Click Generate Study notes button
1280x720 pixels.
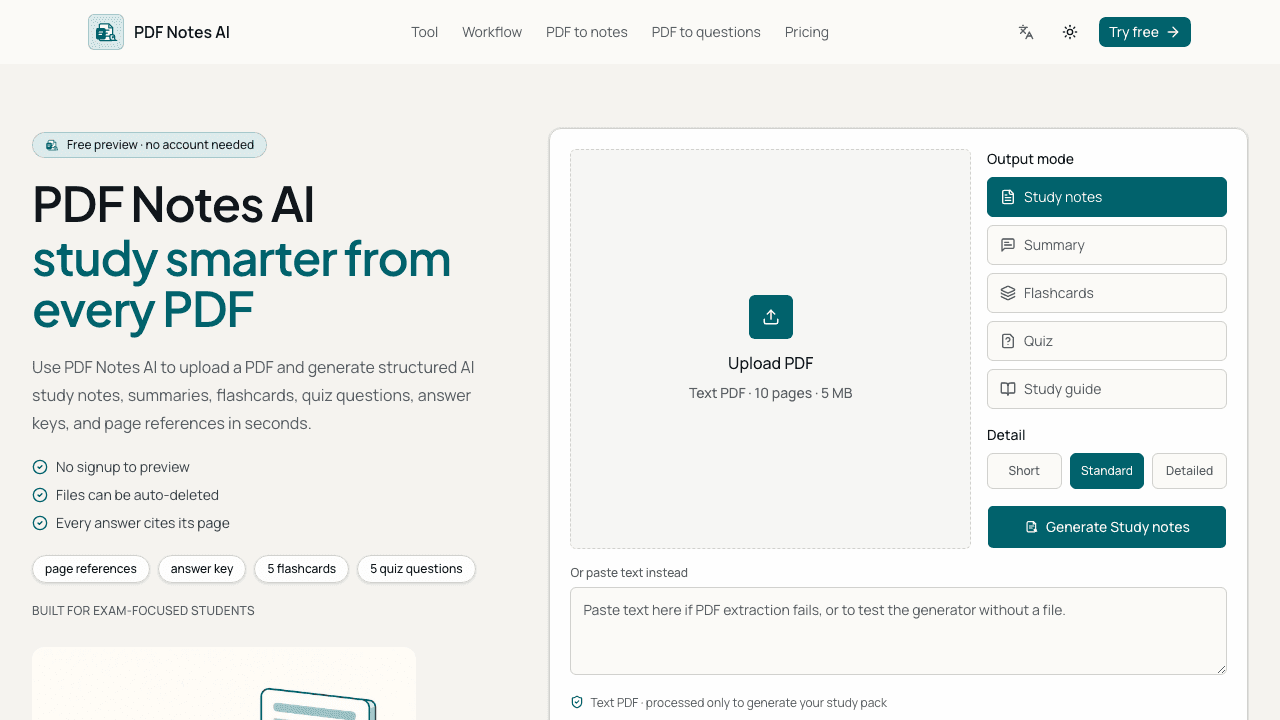click(x=1107, y=527)
